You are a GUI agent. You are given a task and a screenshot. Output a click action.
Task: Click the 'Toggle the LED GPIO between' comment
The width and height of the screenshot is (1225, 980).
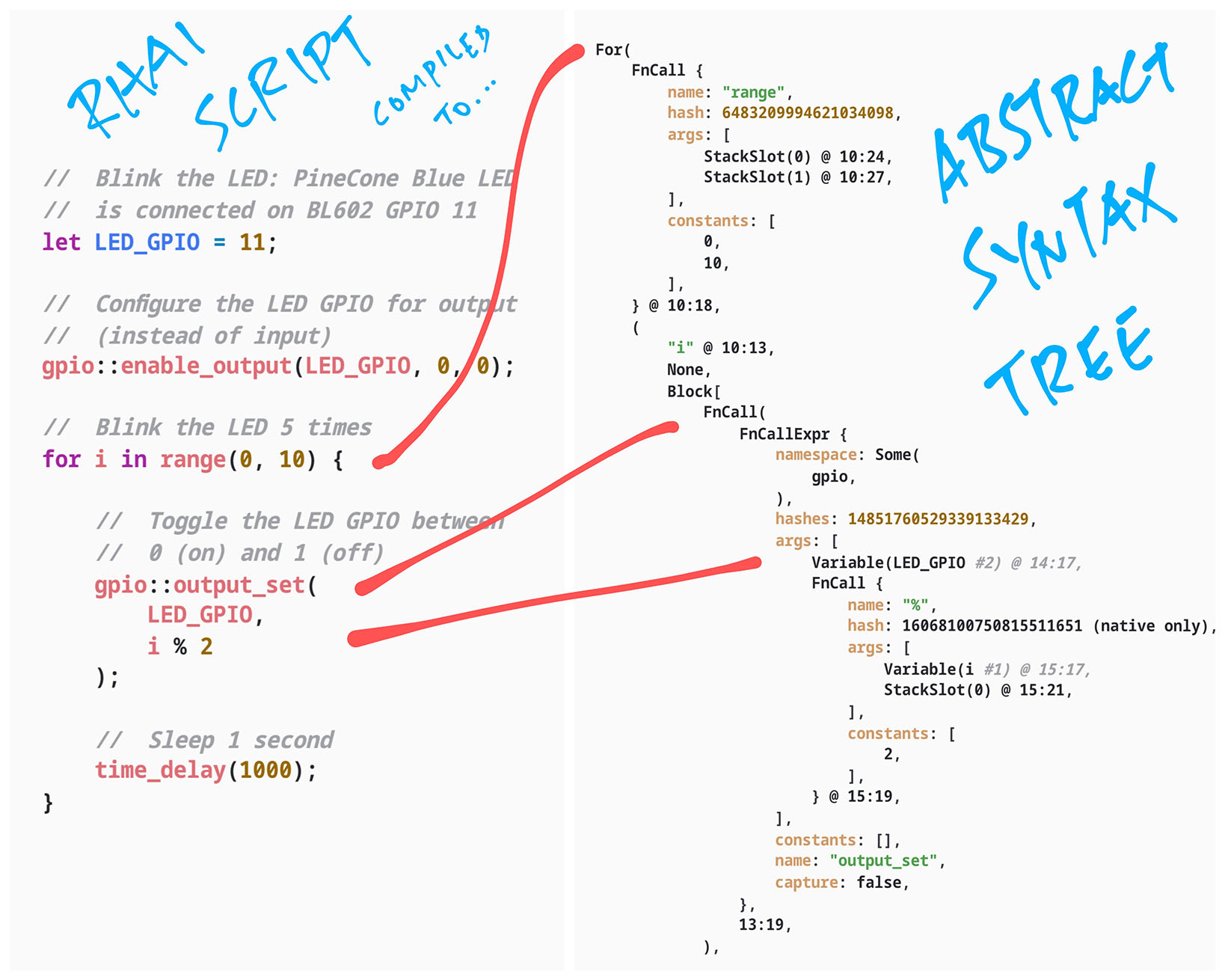click(326, 521)
